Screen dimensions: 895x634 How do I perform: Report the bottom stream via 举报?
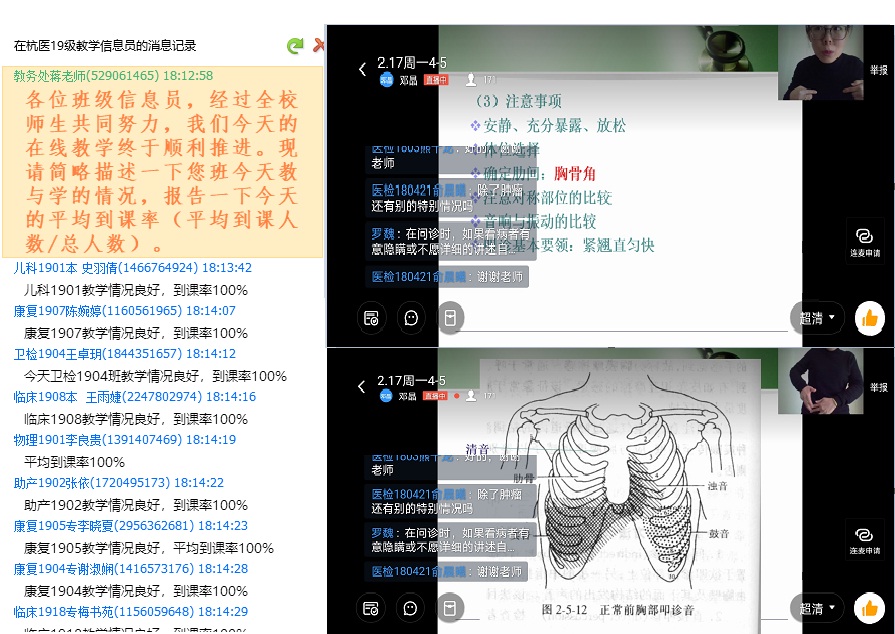pyautogui.click(x=877, y=388)
